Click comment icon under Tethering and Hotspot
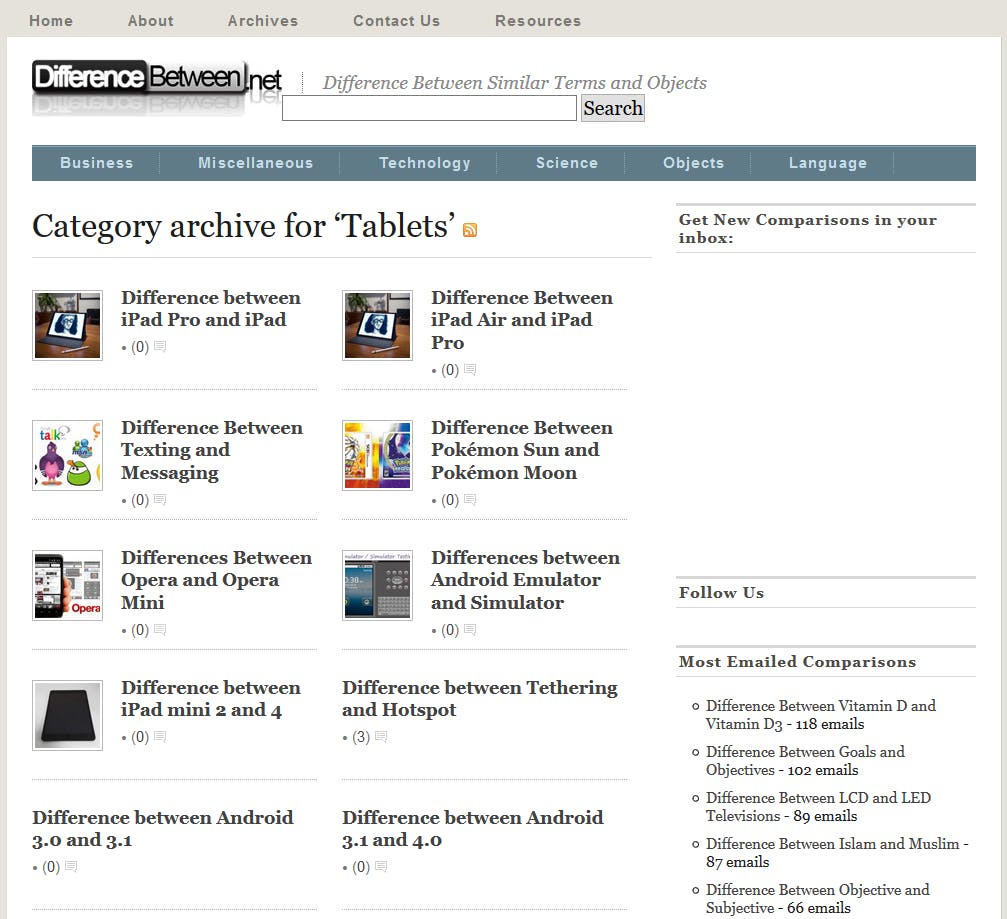Viewport: 1007px width, 919px height. pyautogui.click(x=381, y=737)
